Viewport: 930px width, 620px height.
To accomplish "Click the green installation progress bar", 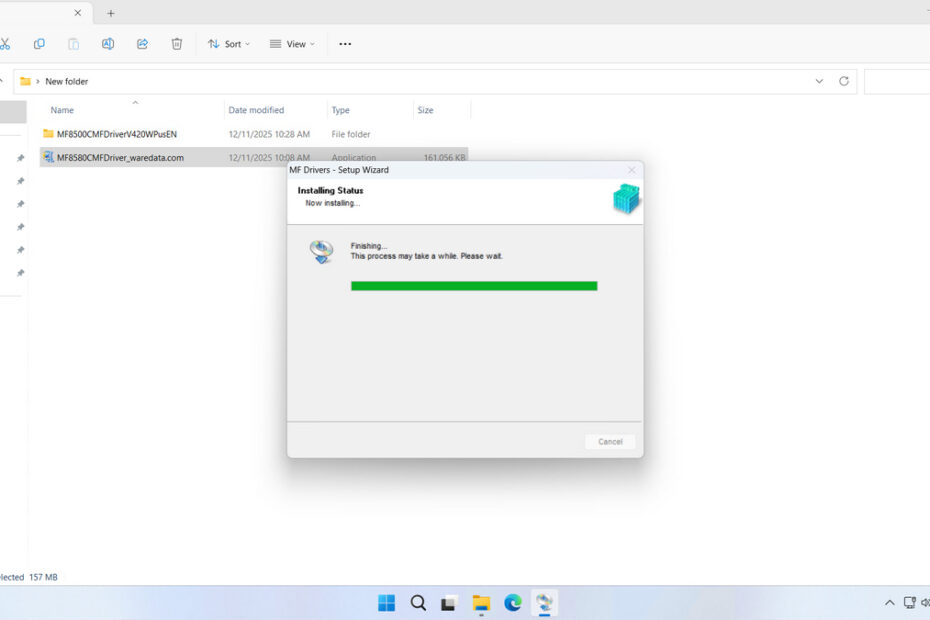I will click(474, 286).
